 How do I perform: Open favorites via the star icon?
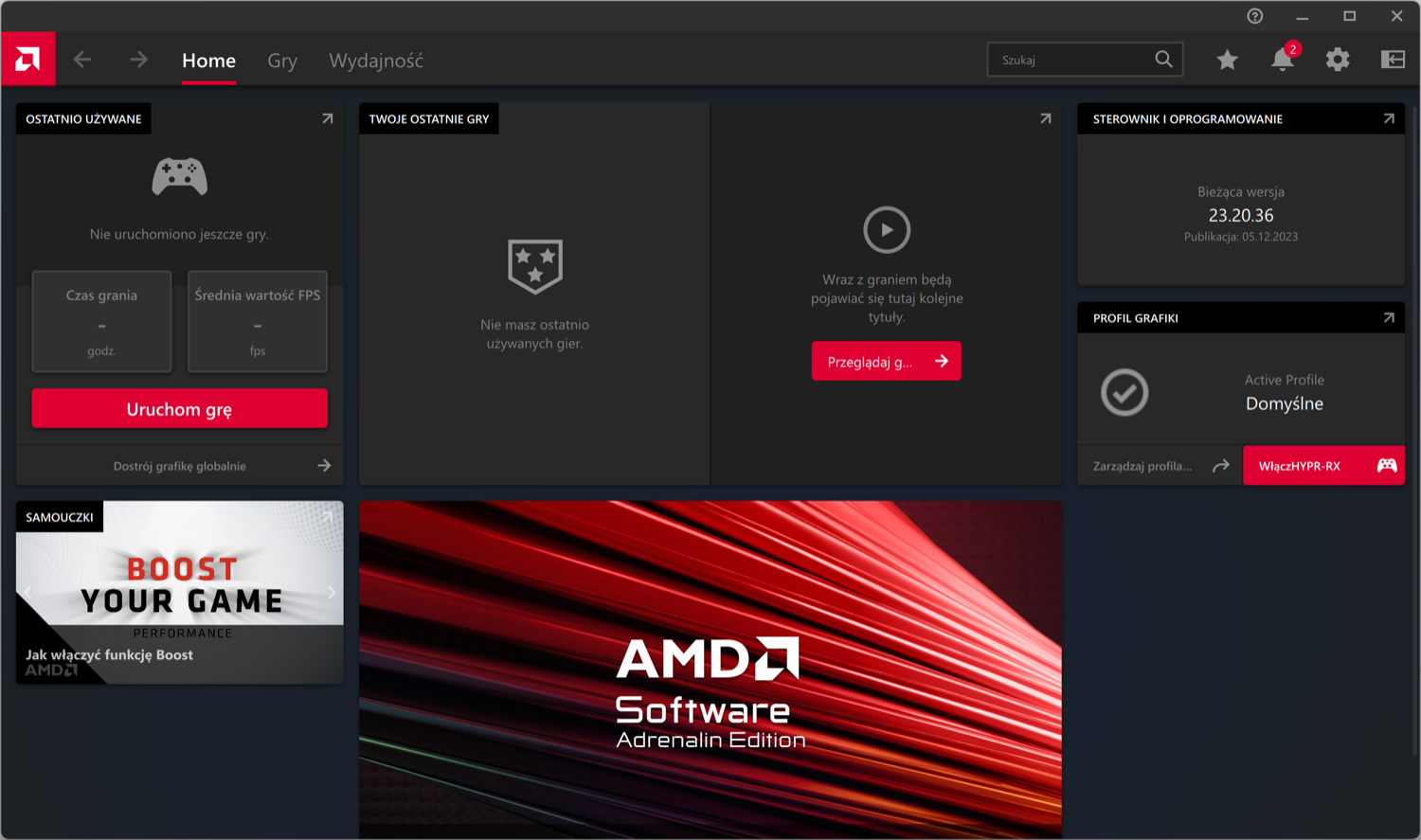pos(1227,60)
